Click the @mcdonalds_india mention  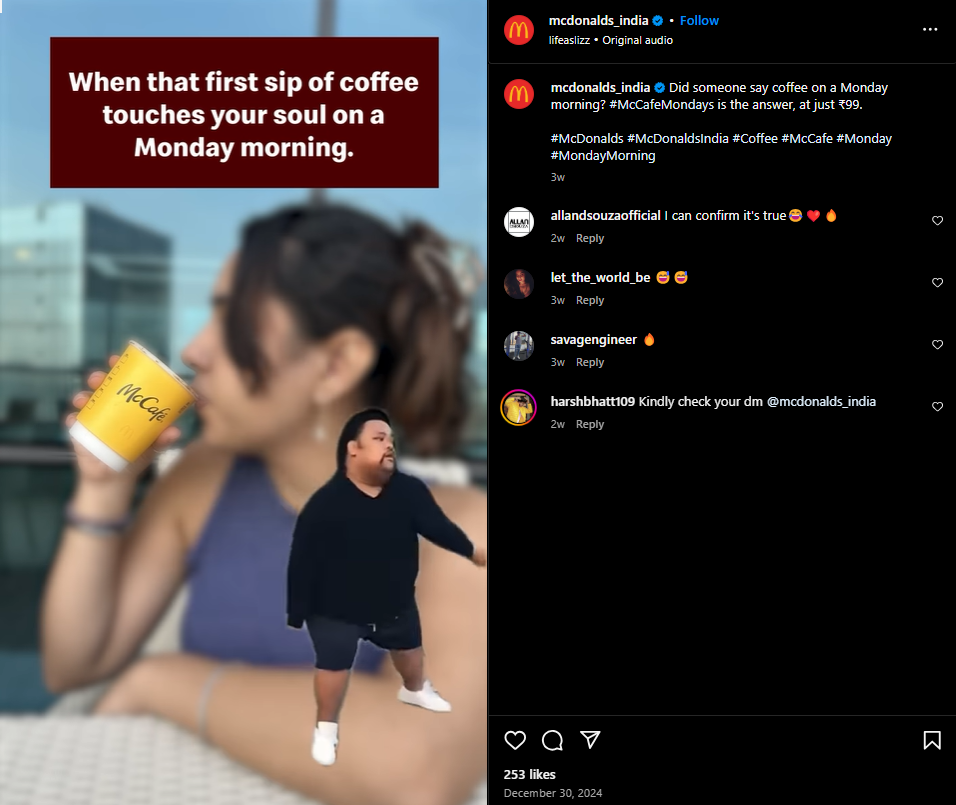(821, 402)
